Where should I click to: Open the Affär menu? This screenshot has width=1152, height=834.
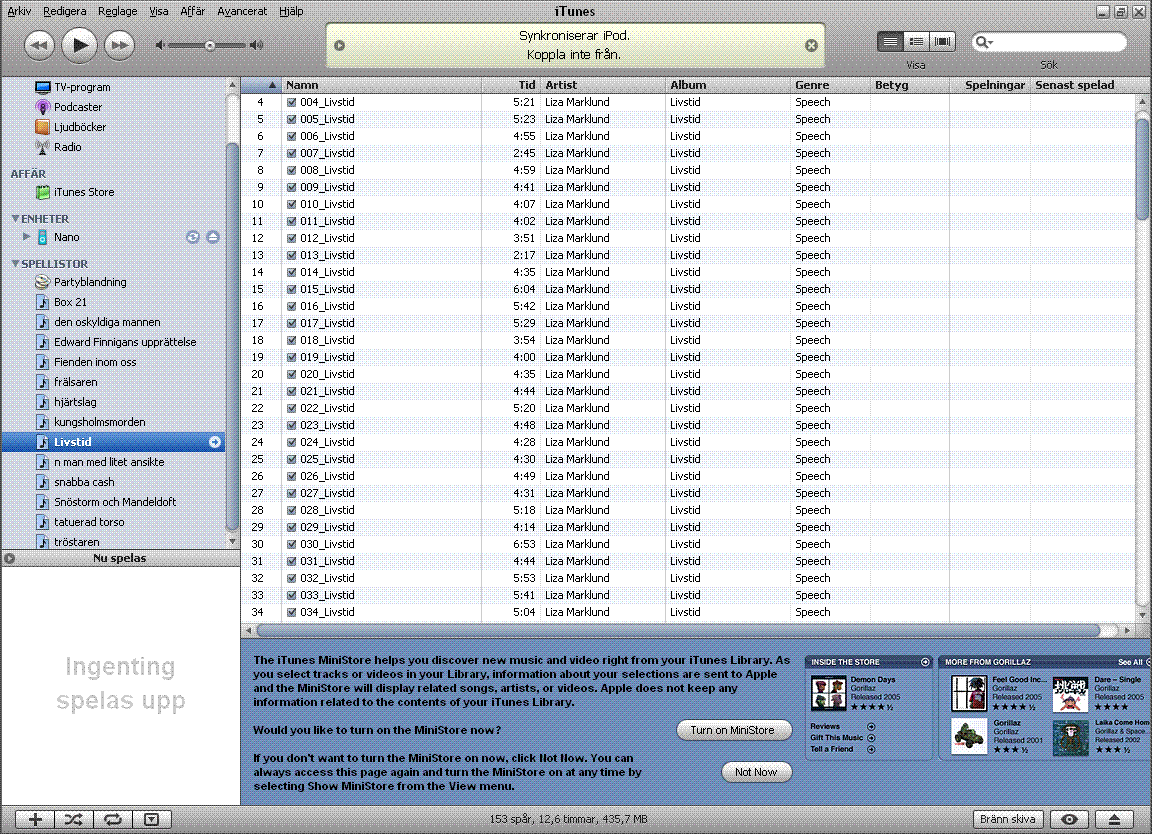pos(192,11)
